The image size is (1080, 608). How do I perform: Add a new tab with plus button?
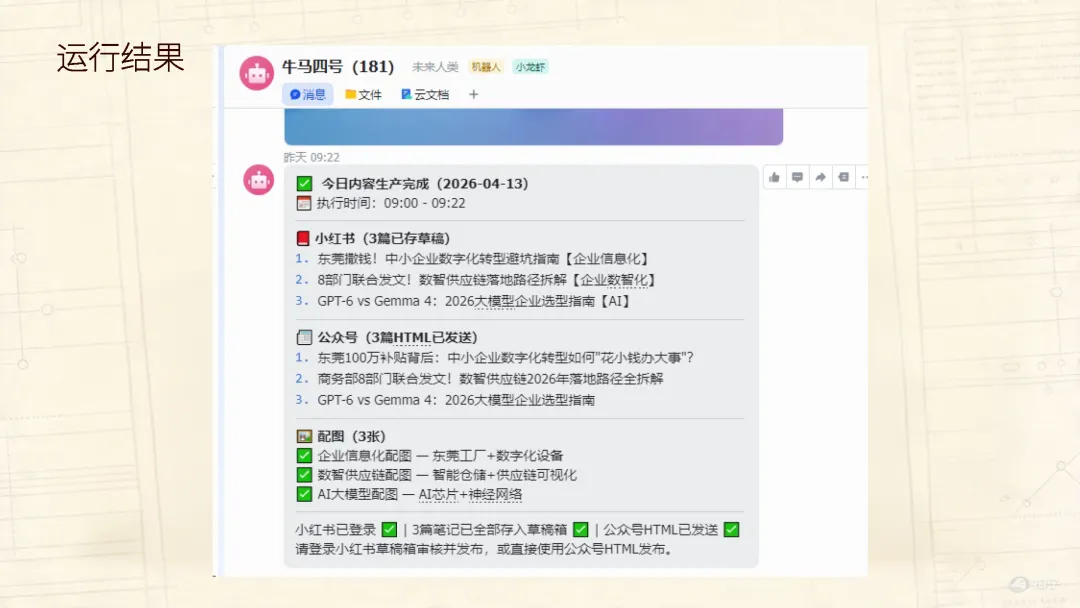(473, 94)
